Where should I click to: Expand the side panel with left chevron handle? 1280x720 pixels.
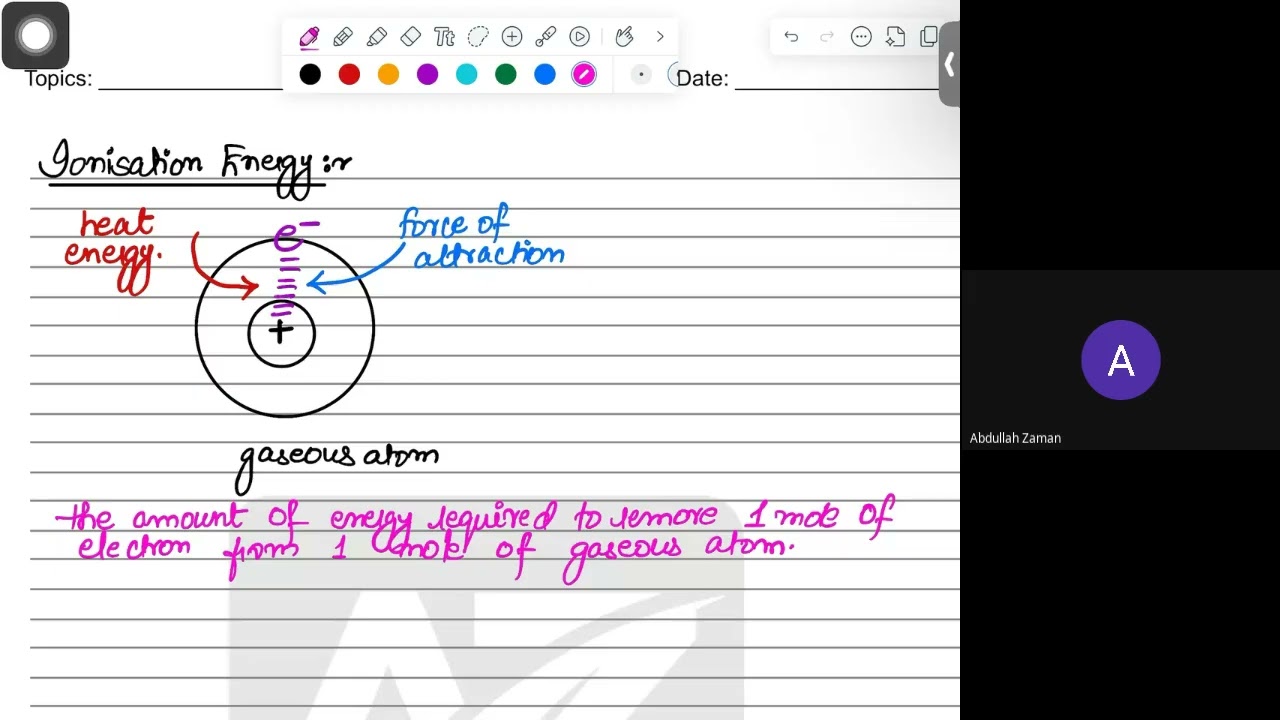pos(949,66)
